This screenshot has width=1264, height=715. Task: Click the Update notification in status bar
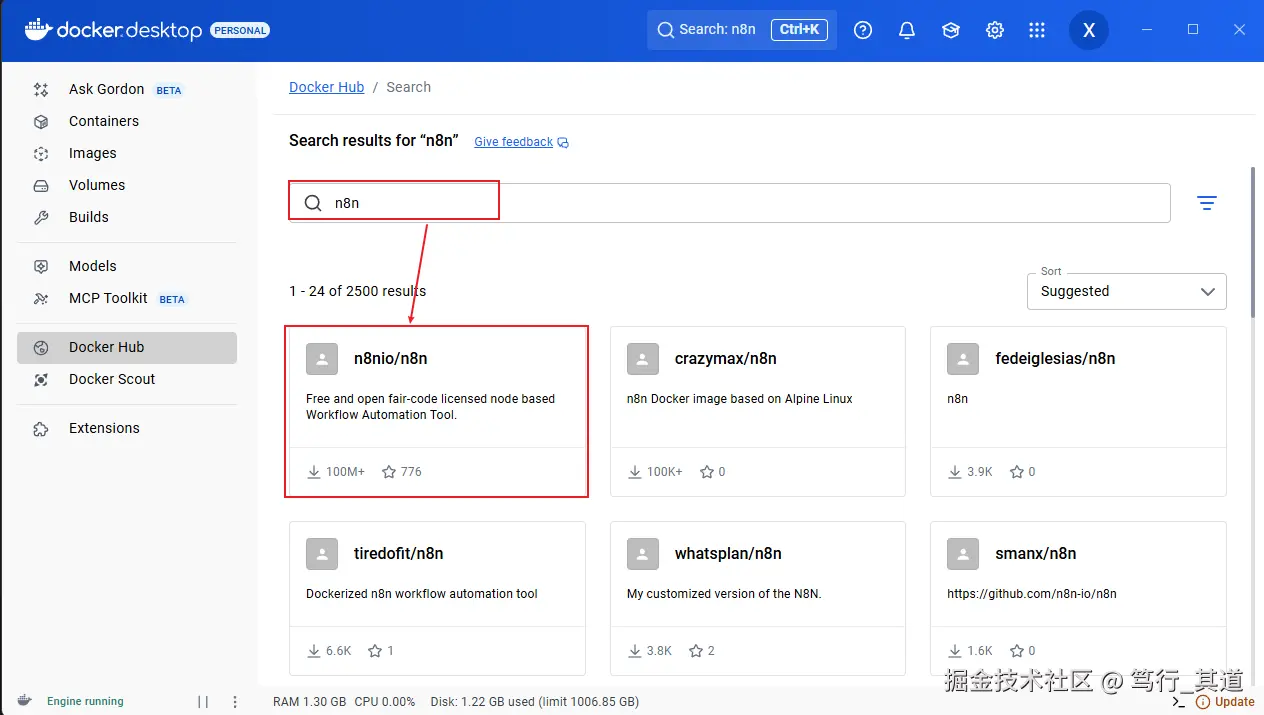pos(1227,702)
